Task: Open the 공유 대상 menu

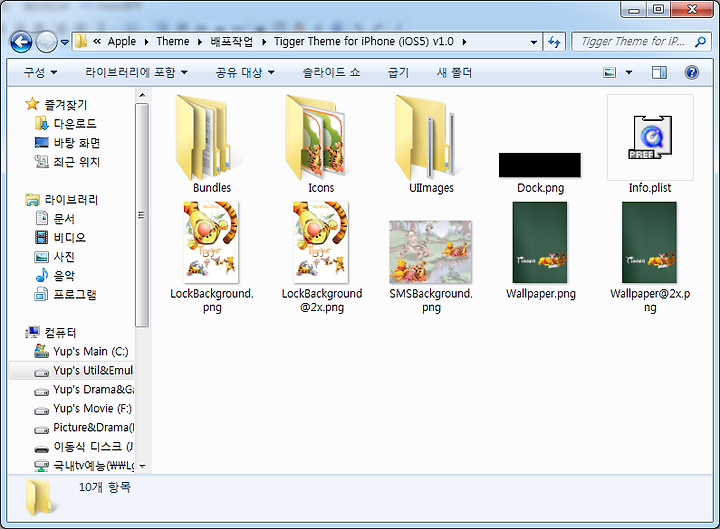Action: (x=245, y=73)
